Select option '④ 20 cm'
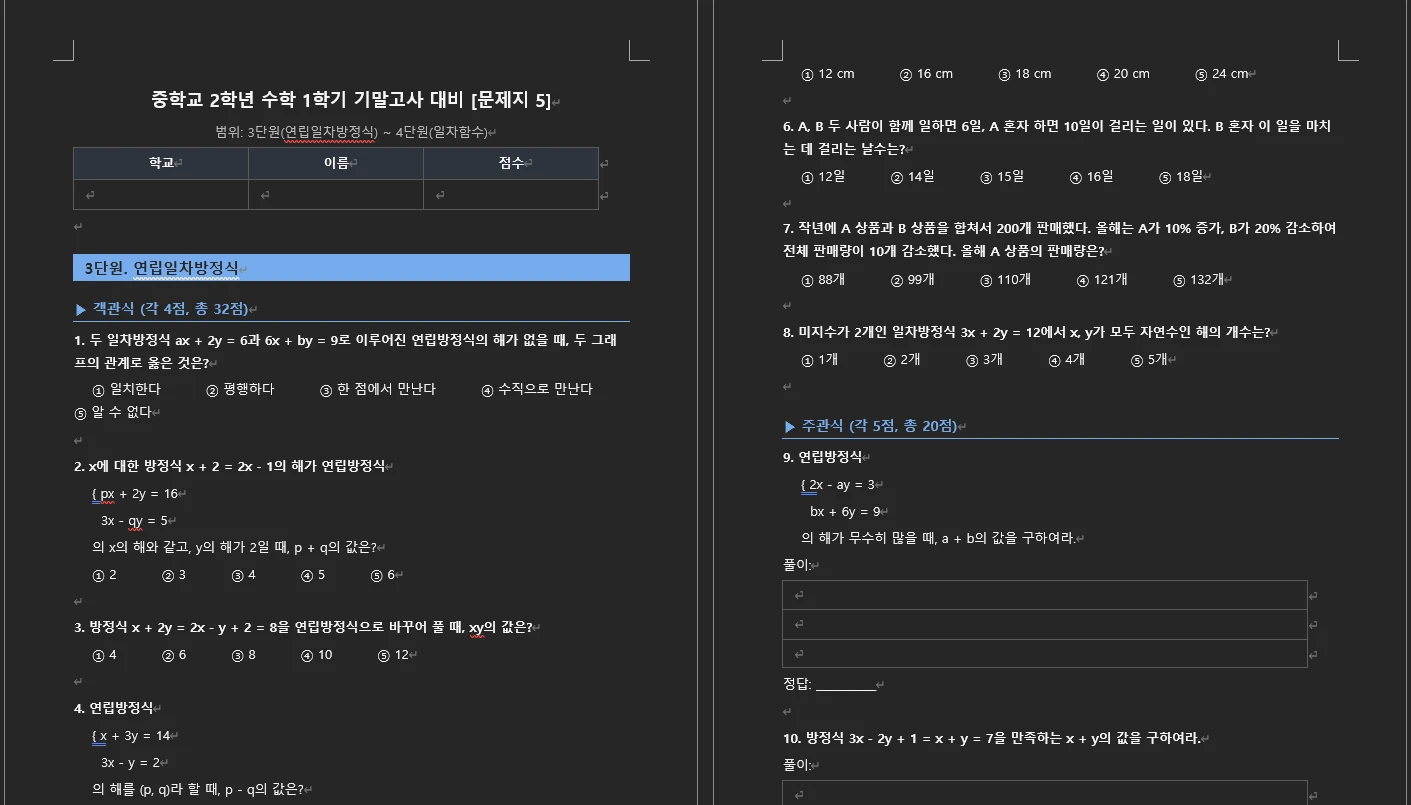This screenshot has height=805, width=1411. [1123, 74]
